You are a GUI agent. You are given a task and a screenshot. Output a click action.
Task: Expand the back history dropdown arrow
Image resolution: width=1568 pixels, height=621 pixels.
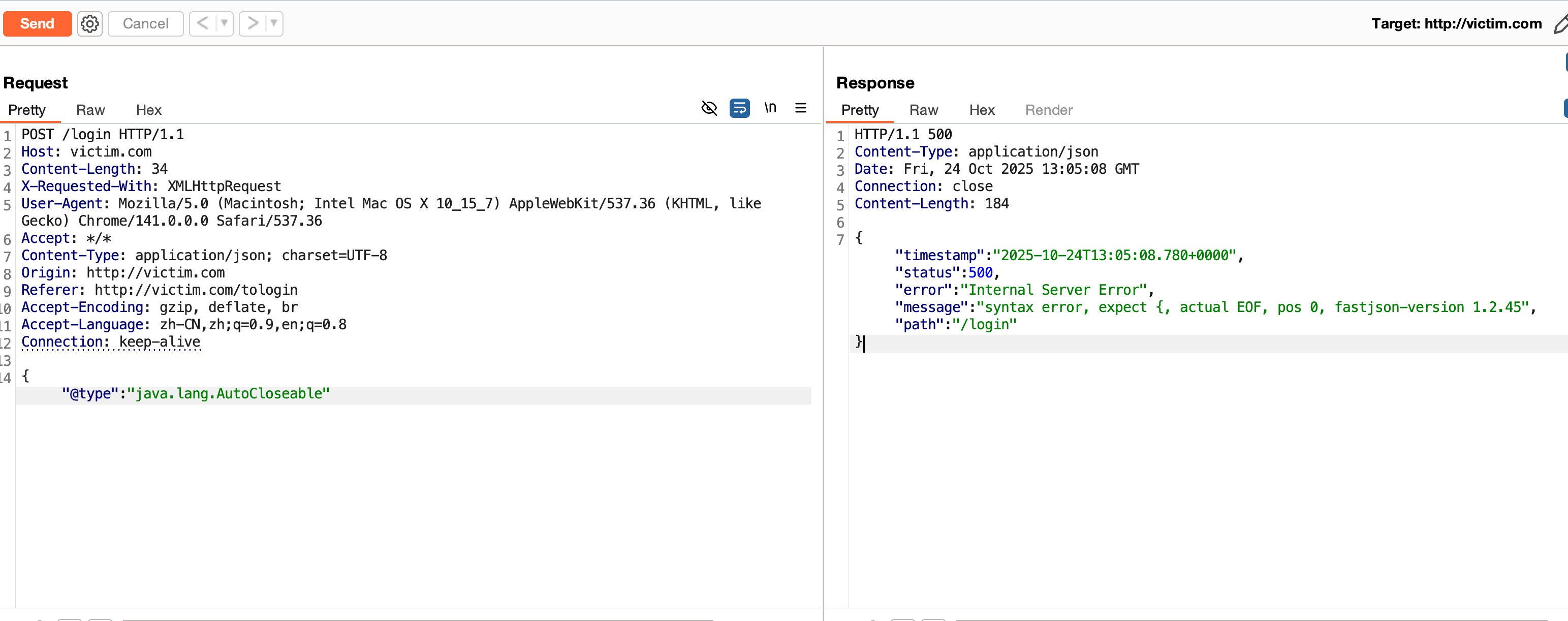(224, 24)
